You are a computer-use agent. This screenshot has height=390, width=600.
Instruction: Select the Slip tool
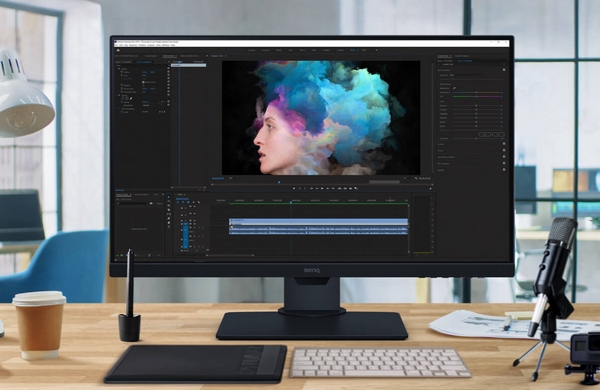[x=169, y=214]
